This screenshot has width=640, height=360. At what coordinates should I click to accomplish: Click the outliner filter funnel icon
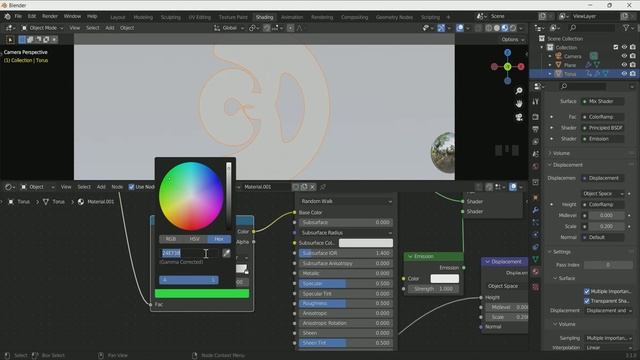[x=626, y=28]
